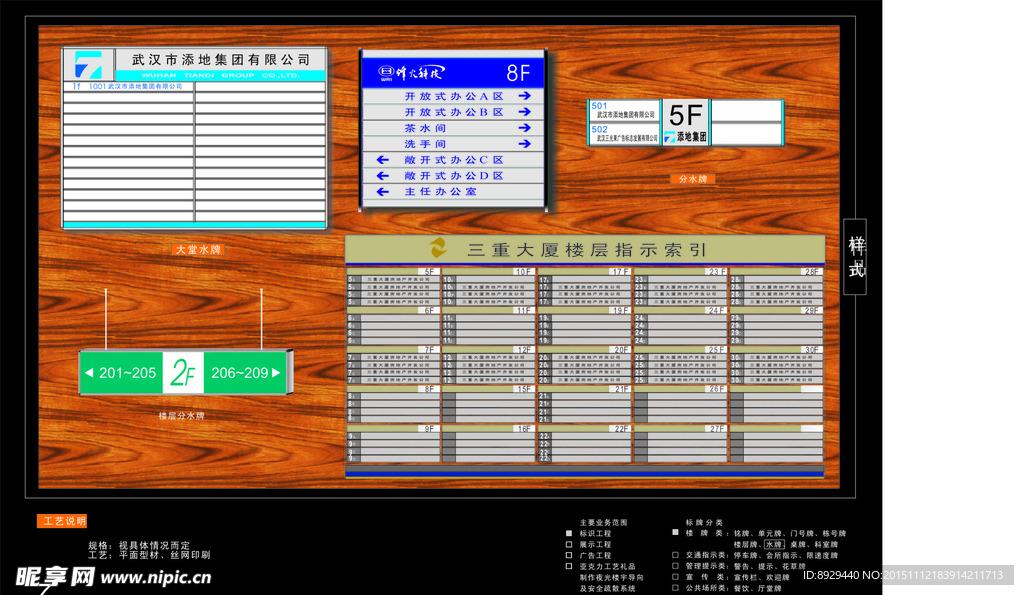The width and height of the screenshot is (1024, 595).
Task: Click the Tiandi Group logo on lobby sign
Action: 88,65
